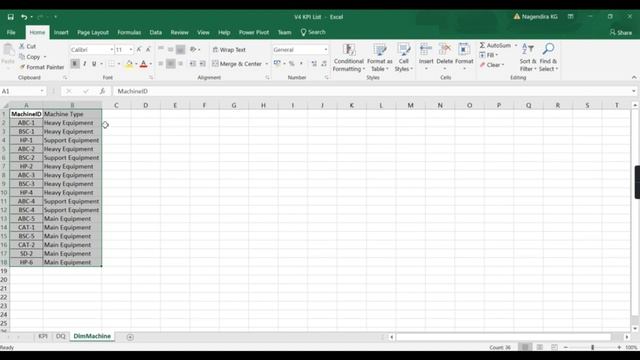Open the font size dropdown
This screenshot has height=360, width=640.
(131, 49)
